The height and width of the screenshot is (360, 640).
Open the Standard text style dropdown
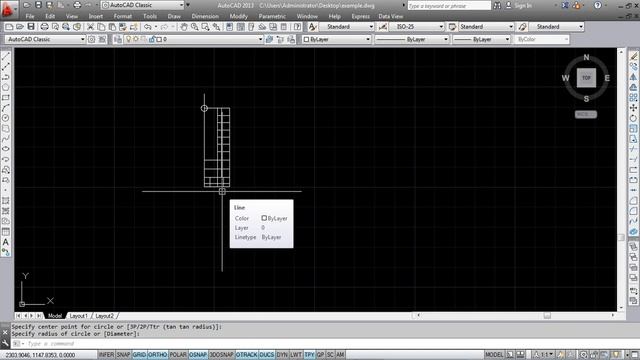(346, 27)
